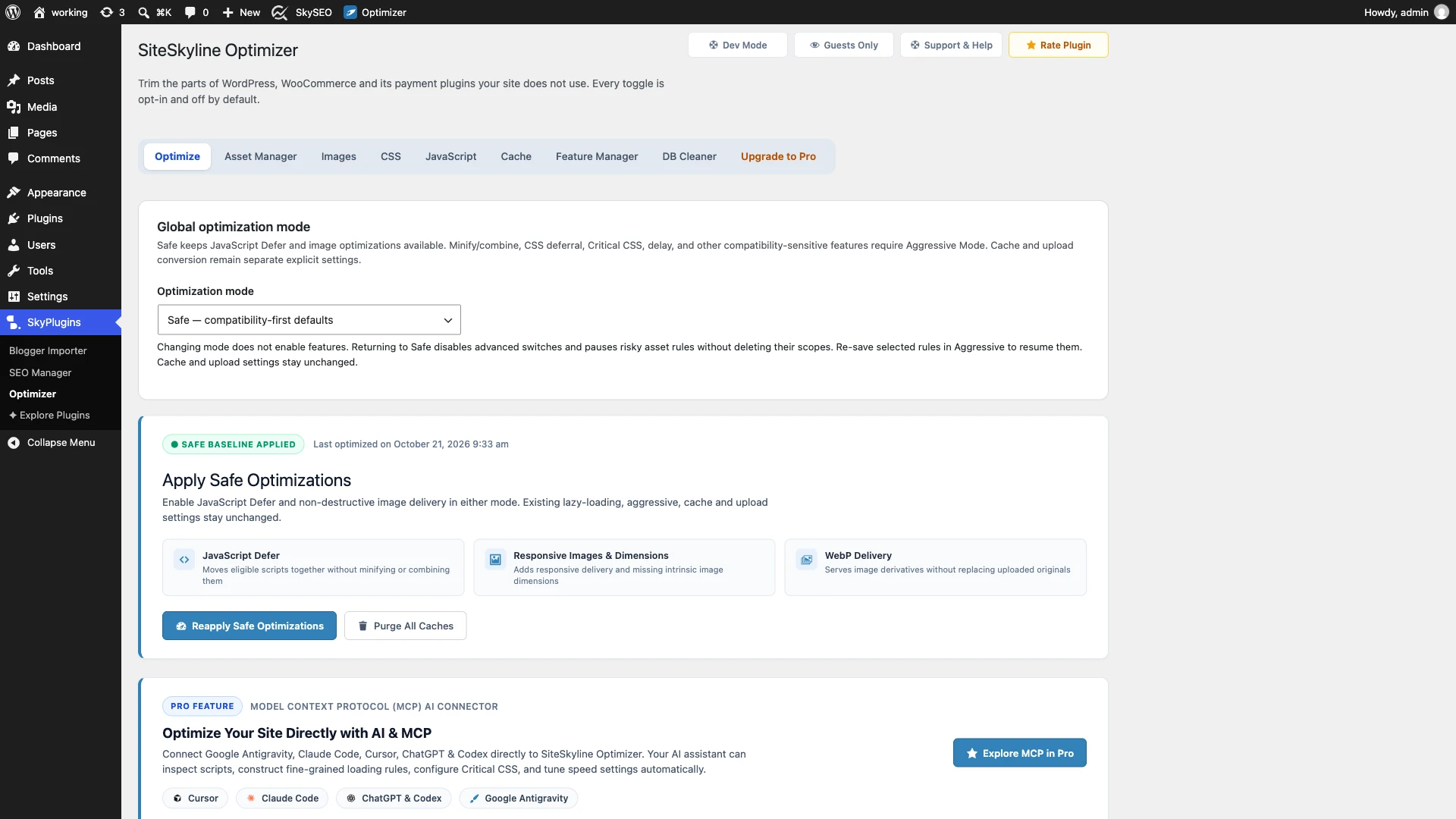The image size is (1456, 819).
Task: Click Explore MCP in Pro button
Action: coord(1019,753)
